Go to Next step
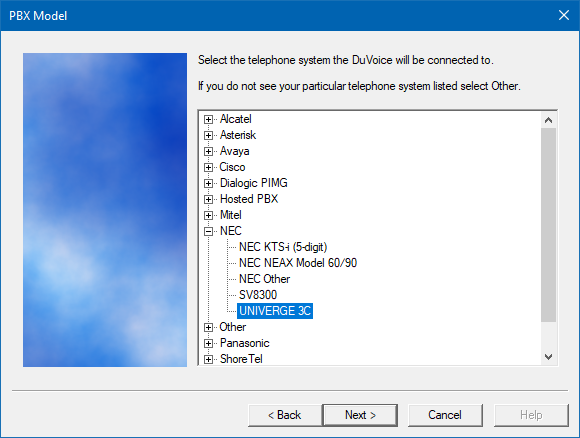The width and height of the screenshot is (580, 438). click(x=360, y=415)
